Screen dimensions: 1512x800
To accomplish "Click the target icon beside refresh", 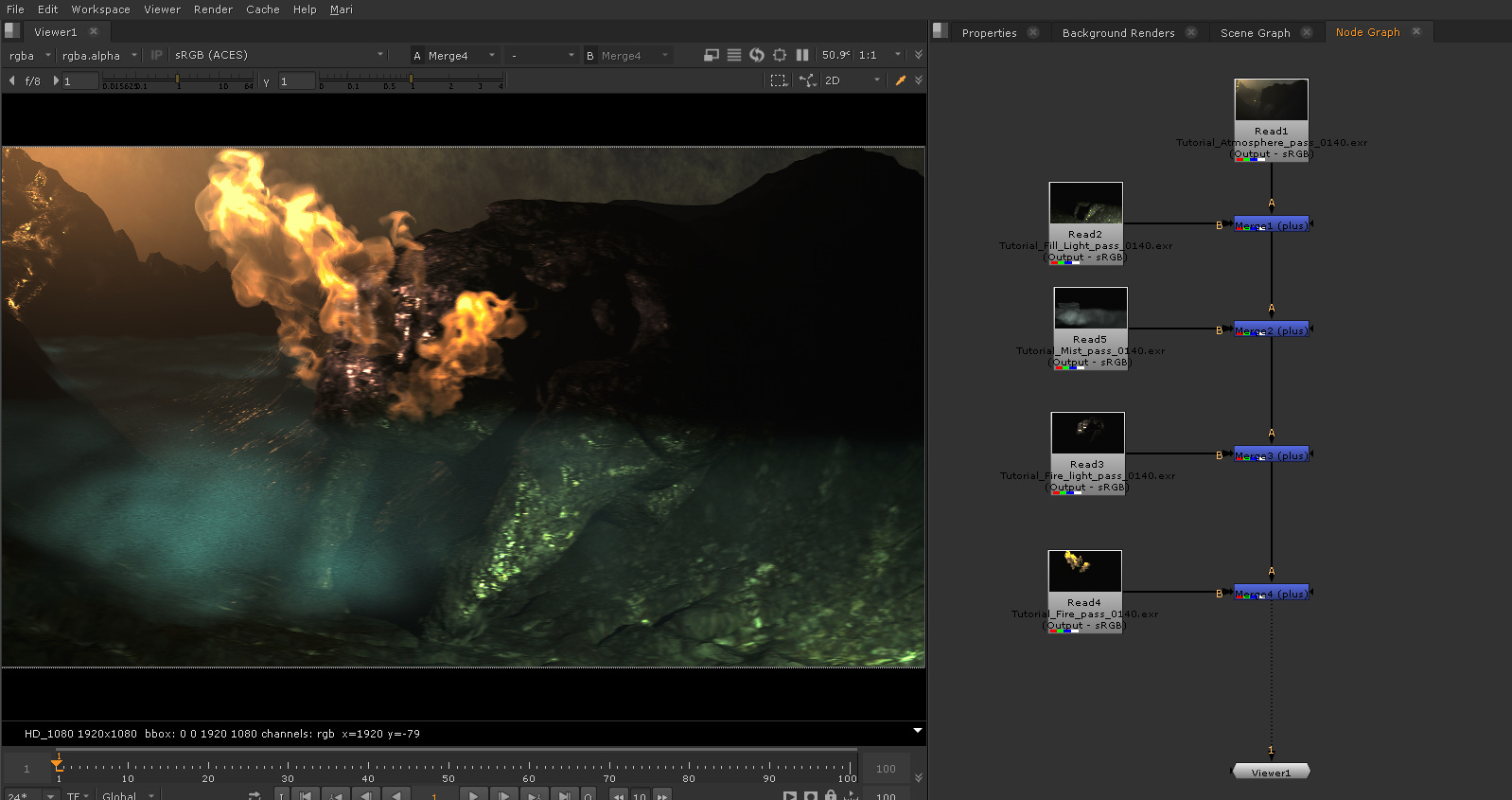I will pyautogui.click(x=780, y=55).
